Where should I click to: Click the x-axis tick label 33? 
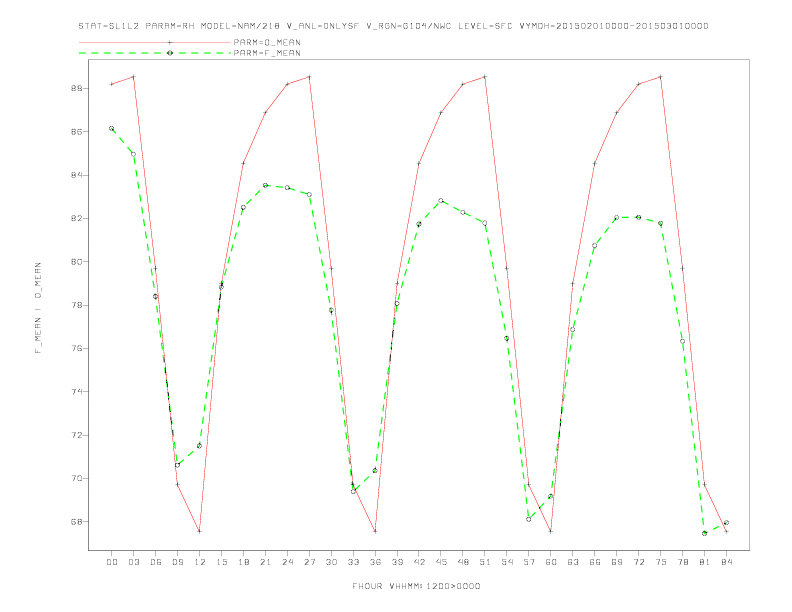(353, 562)
